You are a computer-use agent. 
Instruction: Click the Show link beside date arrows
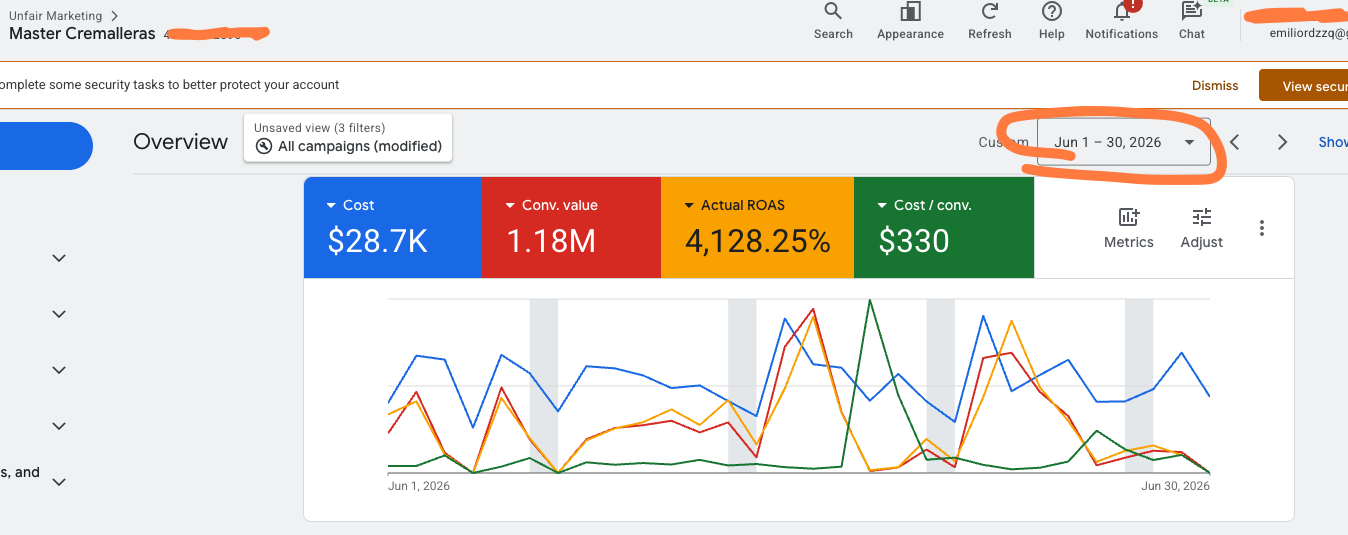pos(1333,142)
